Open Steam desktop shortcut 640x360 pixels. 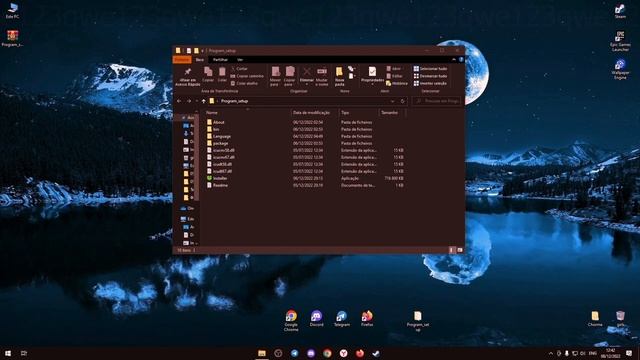620,11
